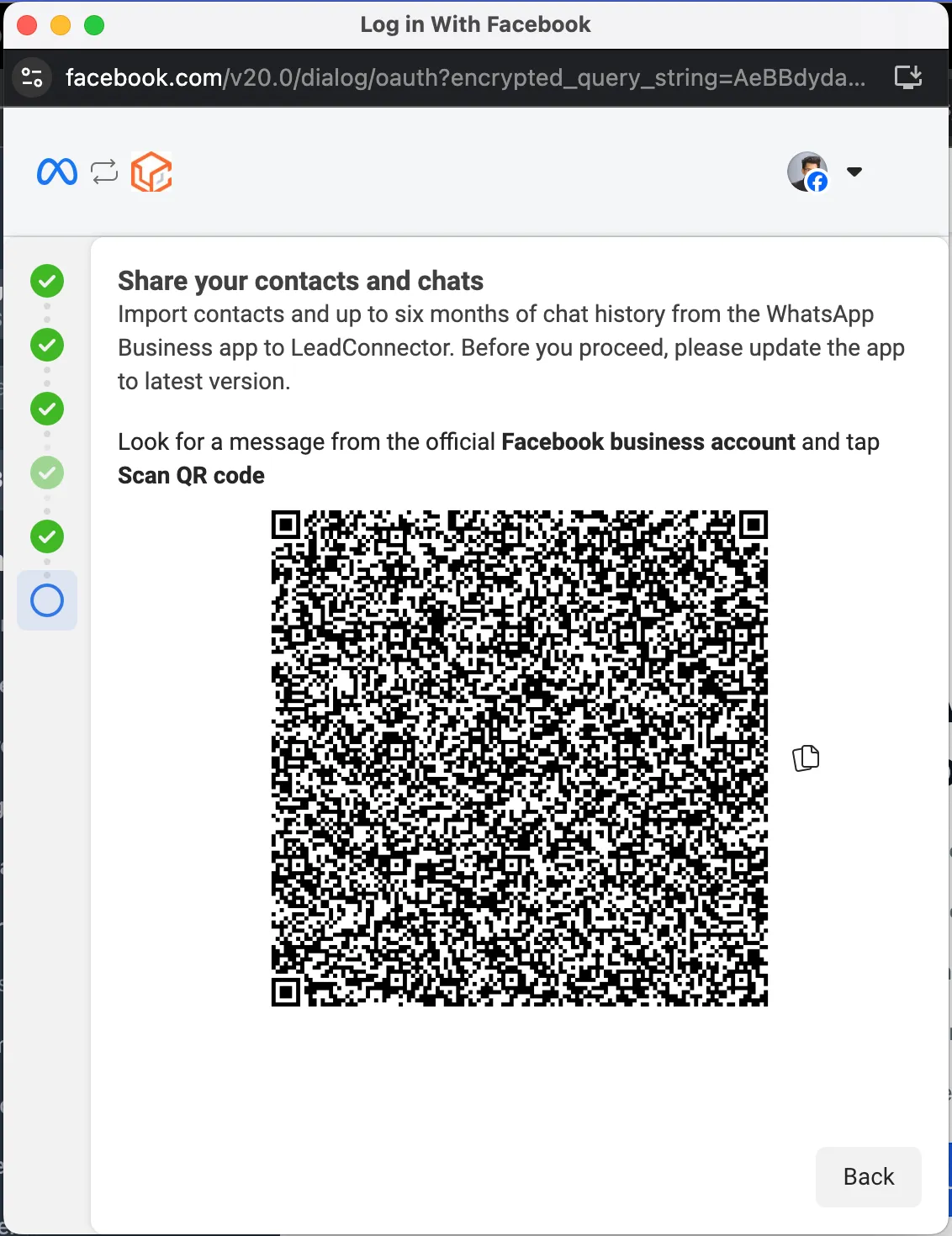Copy the QR code using the copy icon
The height and width of the screenshot is (1236, 952).
[x=806, y=758]
